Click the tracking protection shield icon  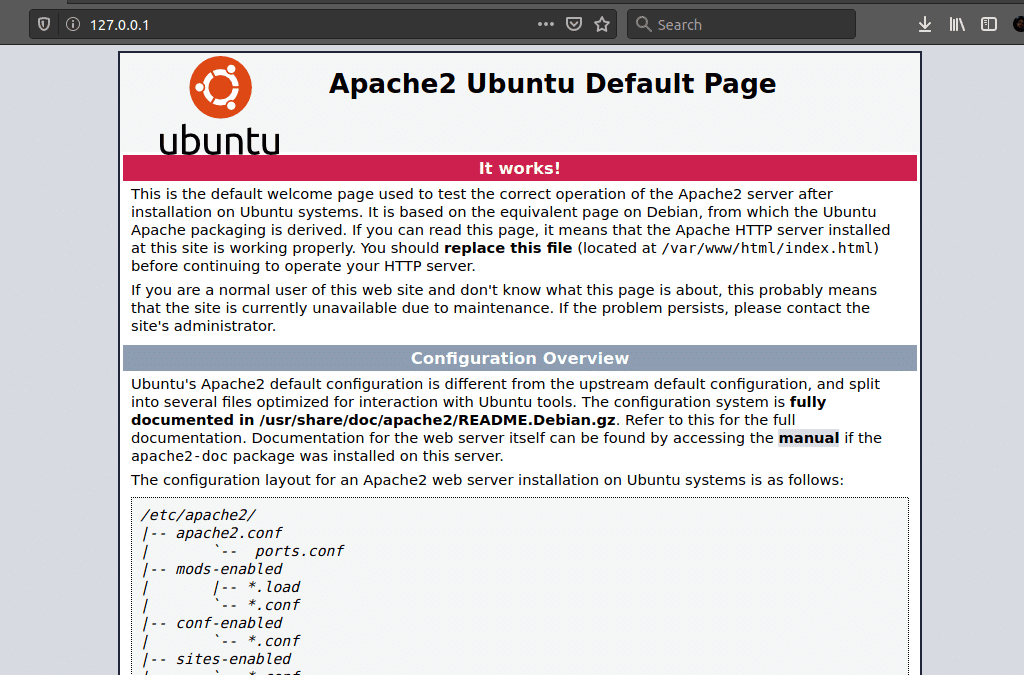[44, 24]
